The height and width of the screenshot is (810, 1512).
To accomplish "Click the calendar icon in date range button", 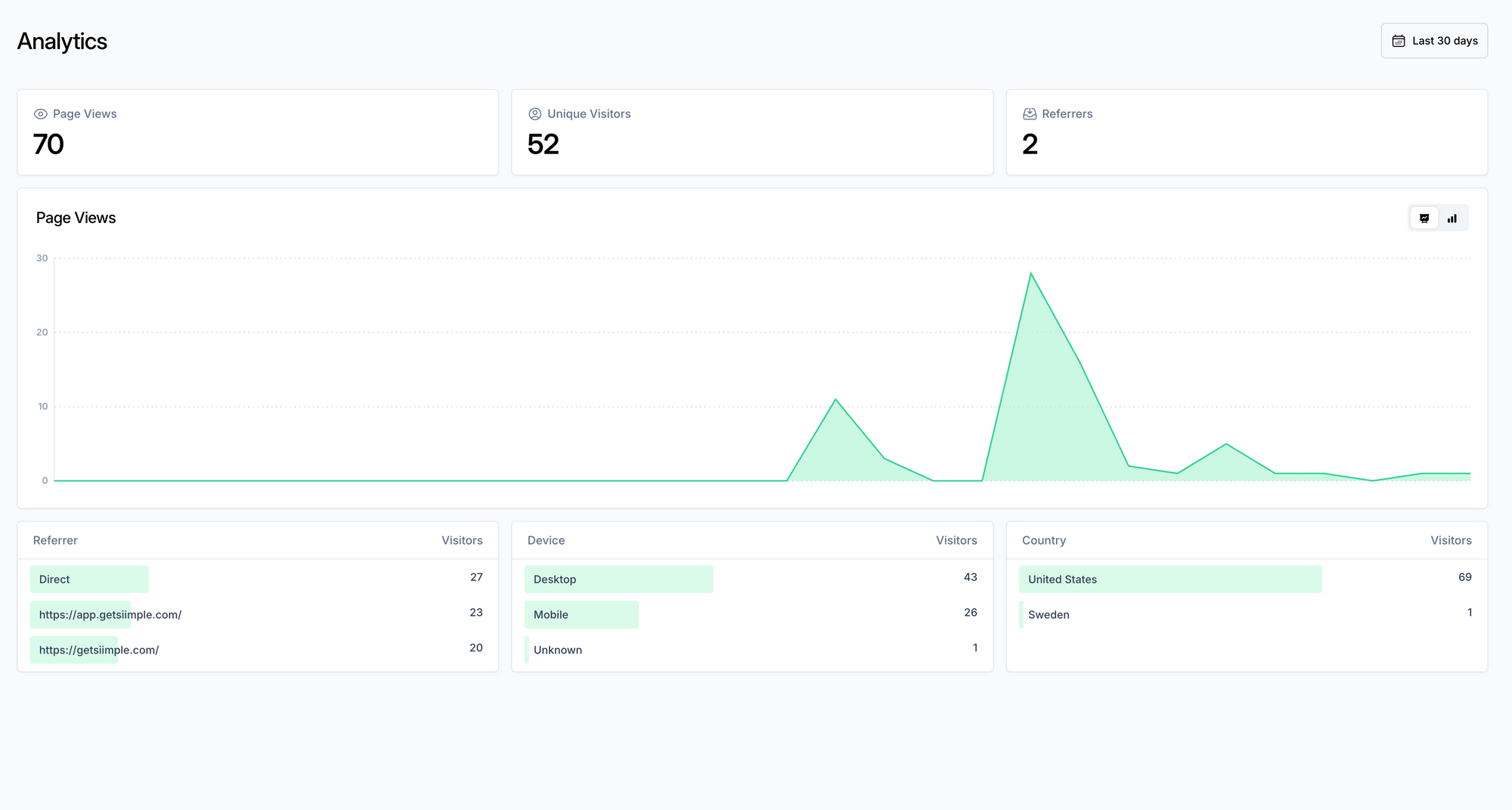I will 1399,41.
